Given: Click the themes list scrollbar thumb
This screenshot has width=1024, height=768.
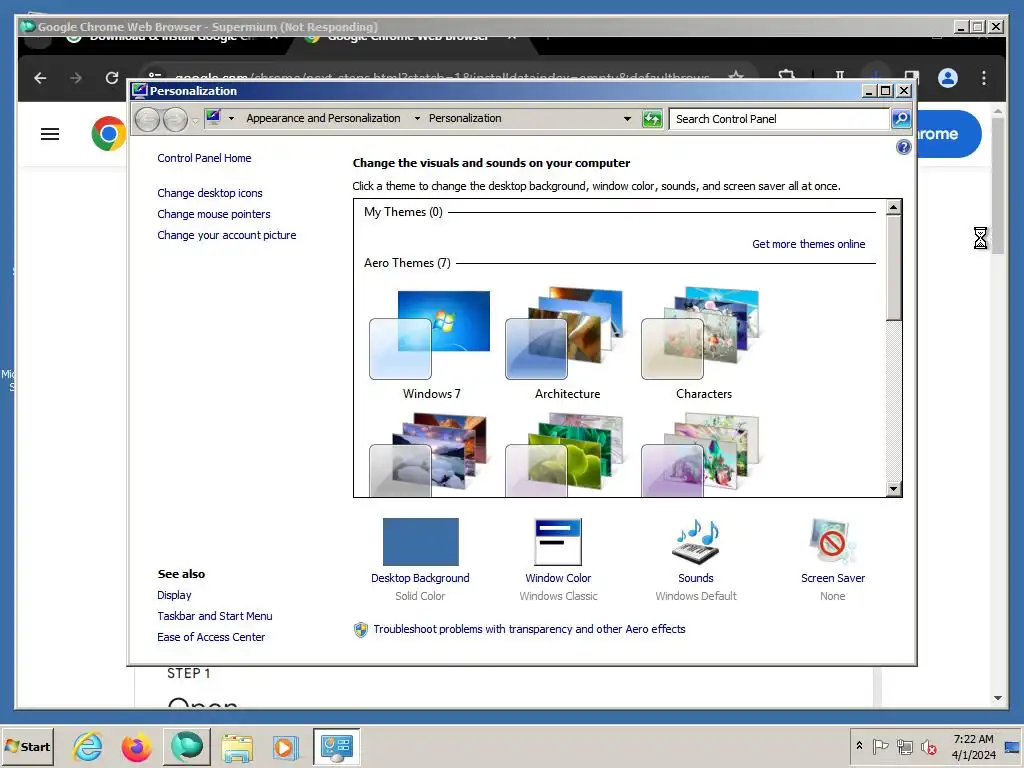Looking at the screenshot, I should tap(893, 268).
